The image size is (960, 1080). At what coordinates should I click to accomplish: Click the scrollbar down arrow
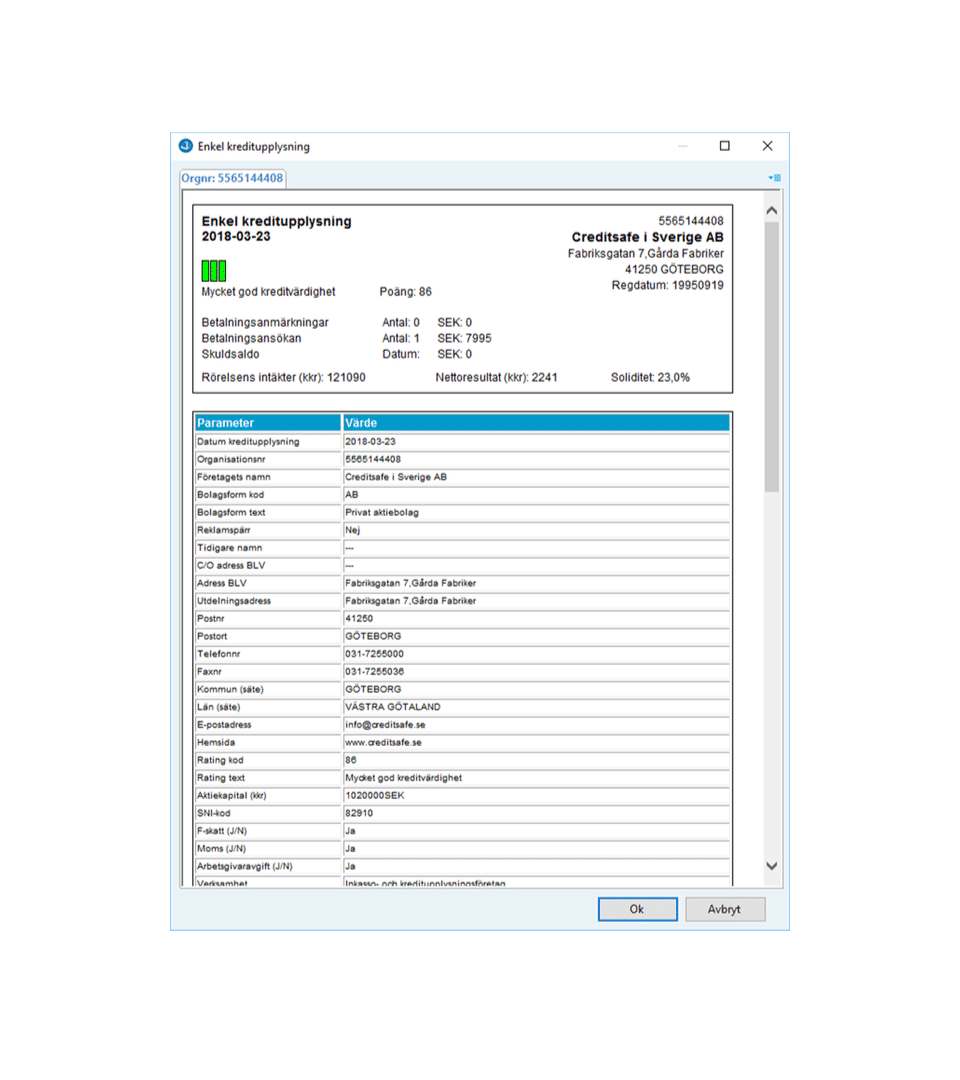(x=771, y=866)
